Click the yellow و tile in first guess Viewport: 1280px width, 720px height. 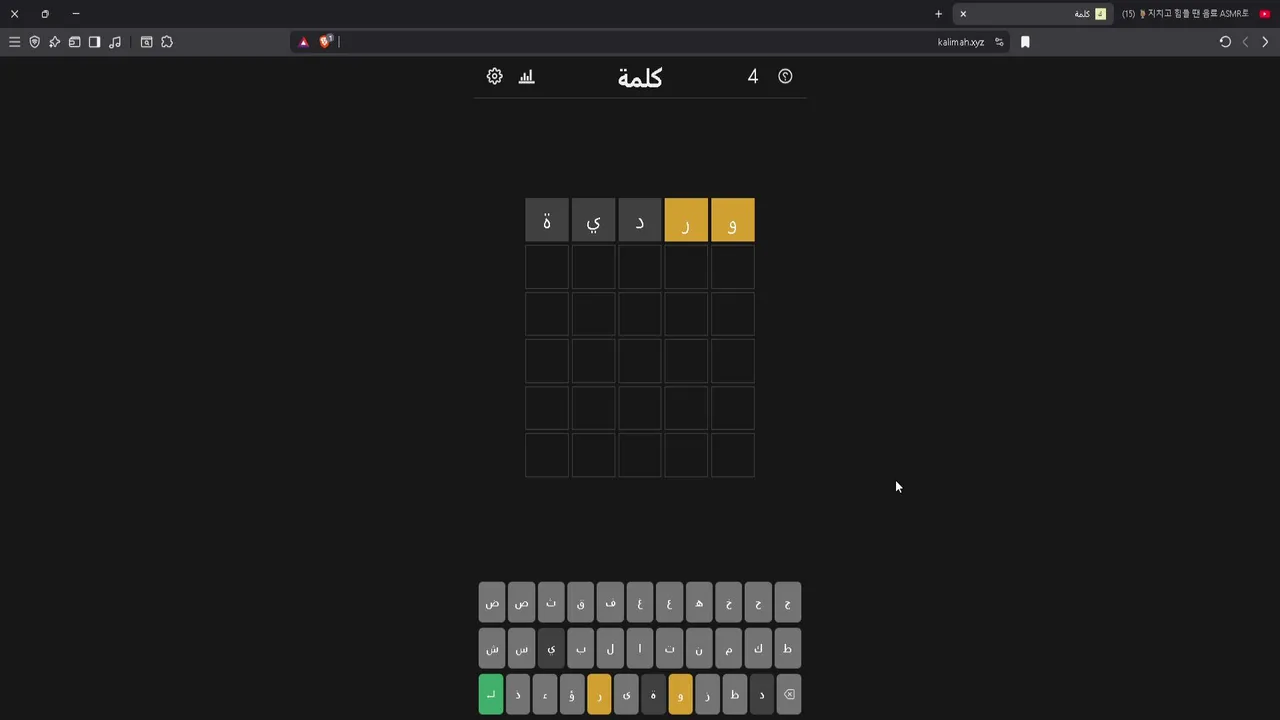[733, 220]
